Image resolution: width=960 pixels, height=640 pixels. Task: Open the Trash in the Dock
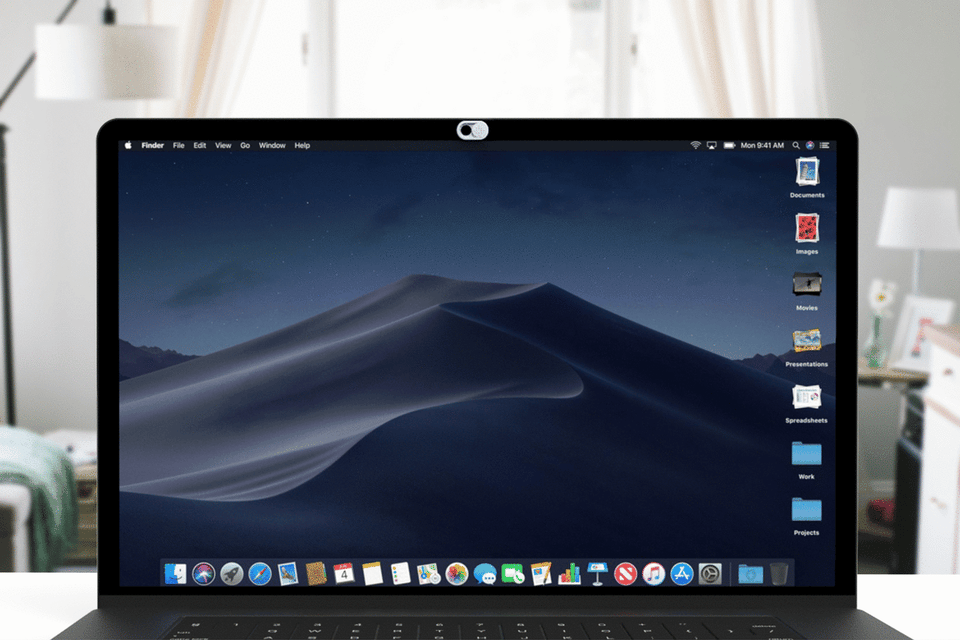(779, 574)
